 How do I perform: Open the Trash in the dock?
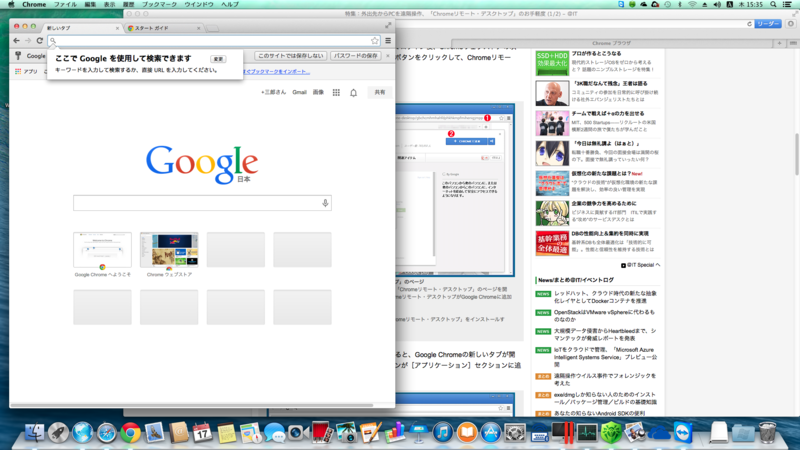pos(767,433)
